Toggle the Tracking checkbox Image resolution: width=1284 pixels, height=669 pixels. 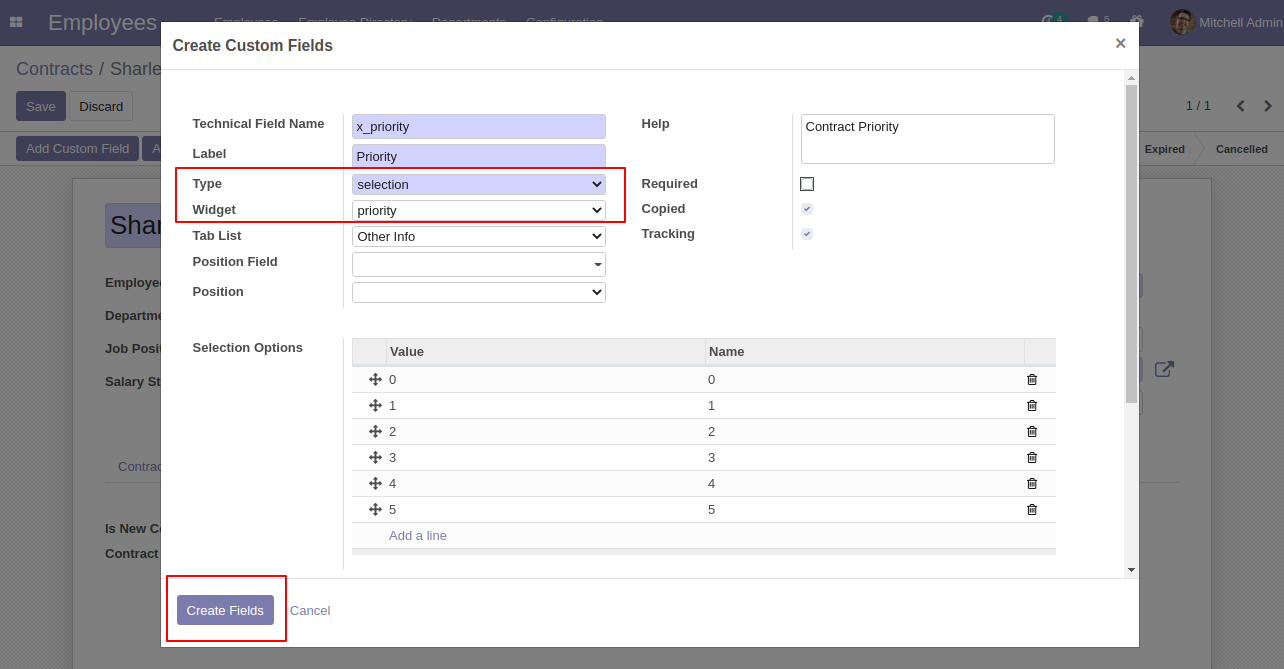pos(807,234)
